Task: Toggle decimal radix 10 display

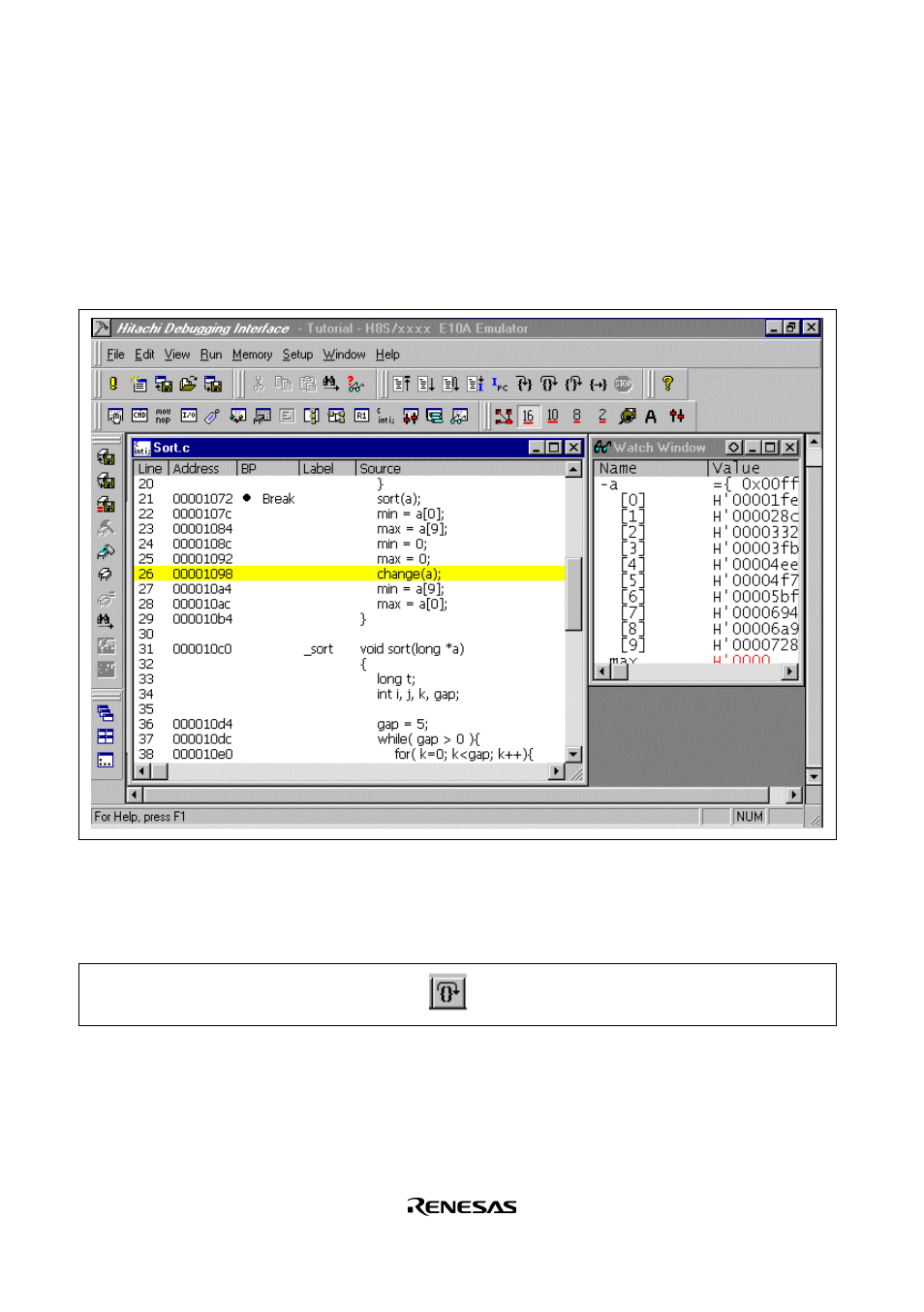Action: click(552, 416)
